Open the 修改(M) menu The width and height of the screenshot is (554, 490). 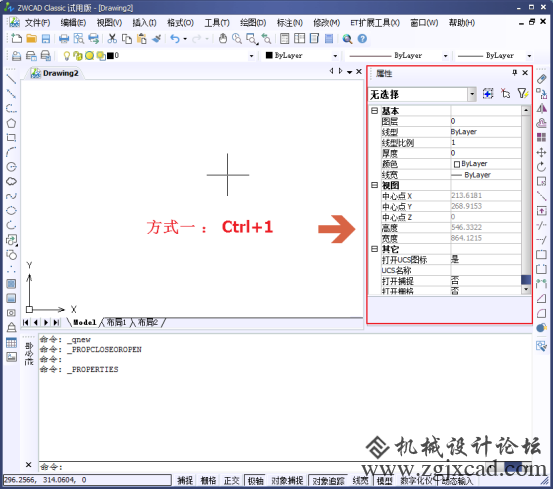[326, 23]
